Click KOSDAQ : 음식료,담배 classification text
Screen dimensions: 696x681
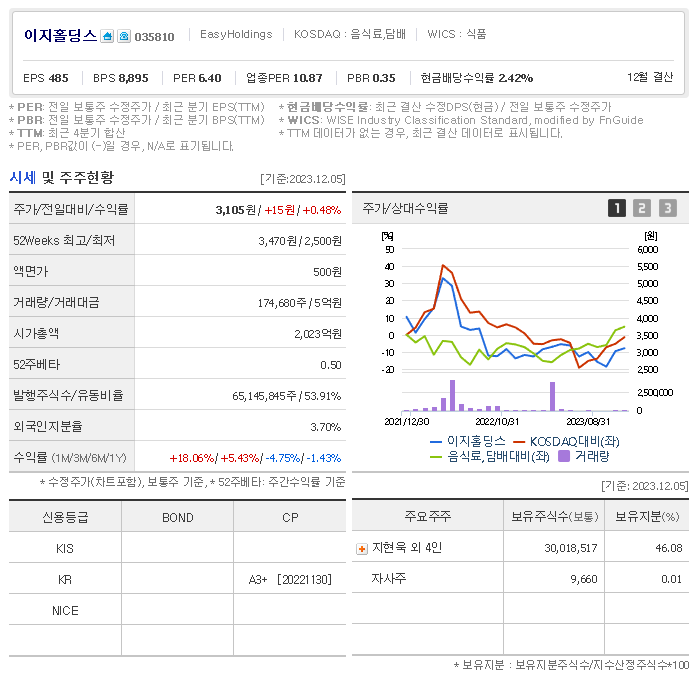350,34
